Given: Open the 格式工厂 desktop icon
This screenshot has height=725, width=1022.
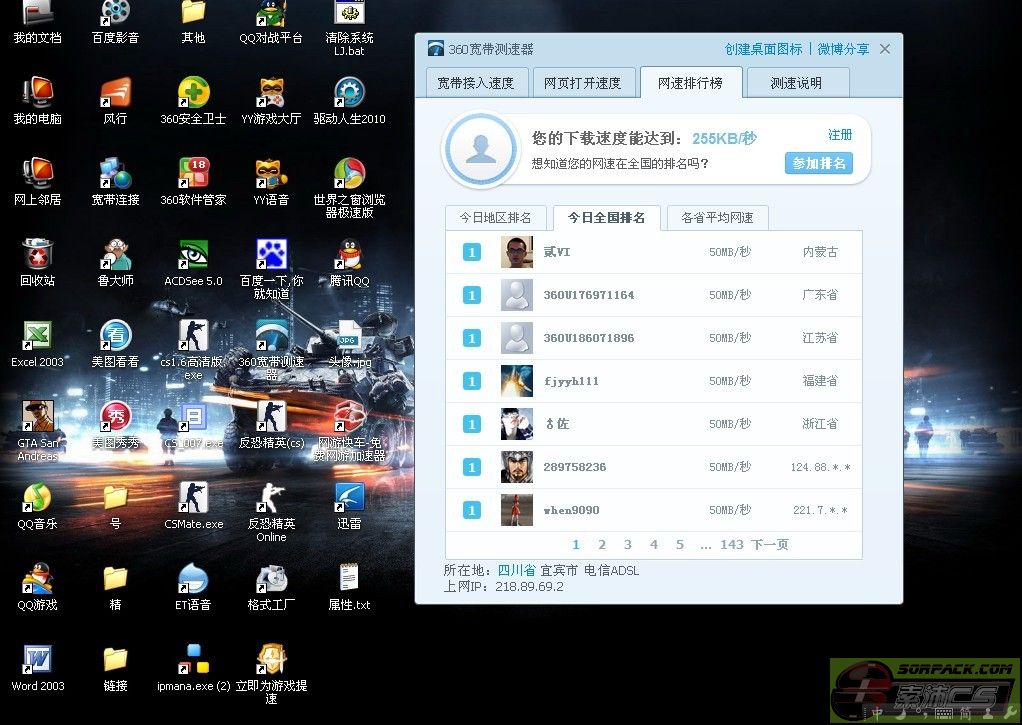Looking at the screenshot, I should pyautogui.click(x=271, y=580).
